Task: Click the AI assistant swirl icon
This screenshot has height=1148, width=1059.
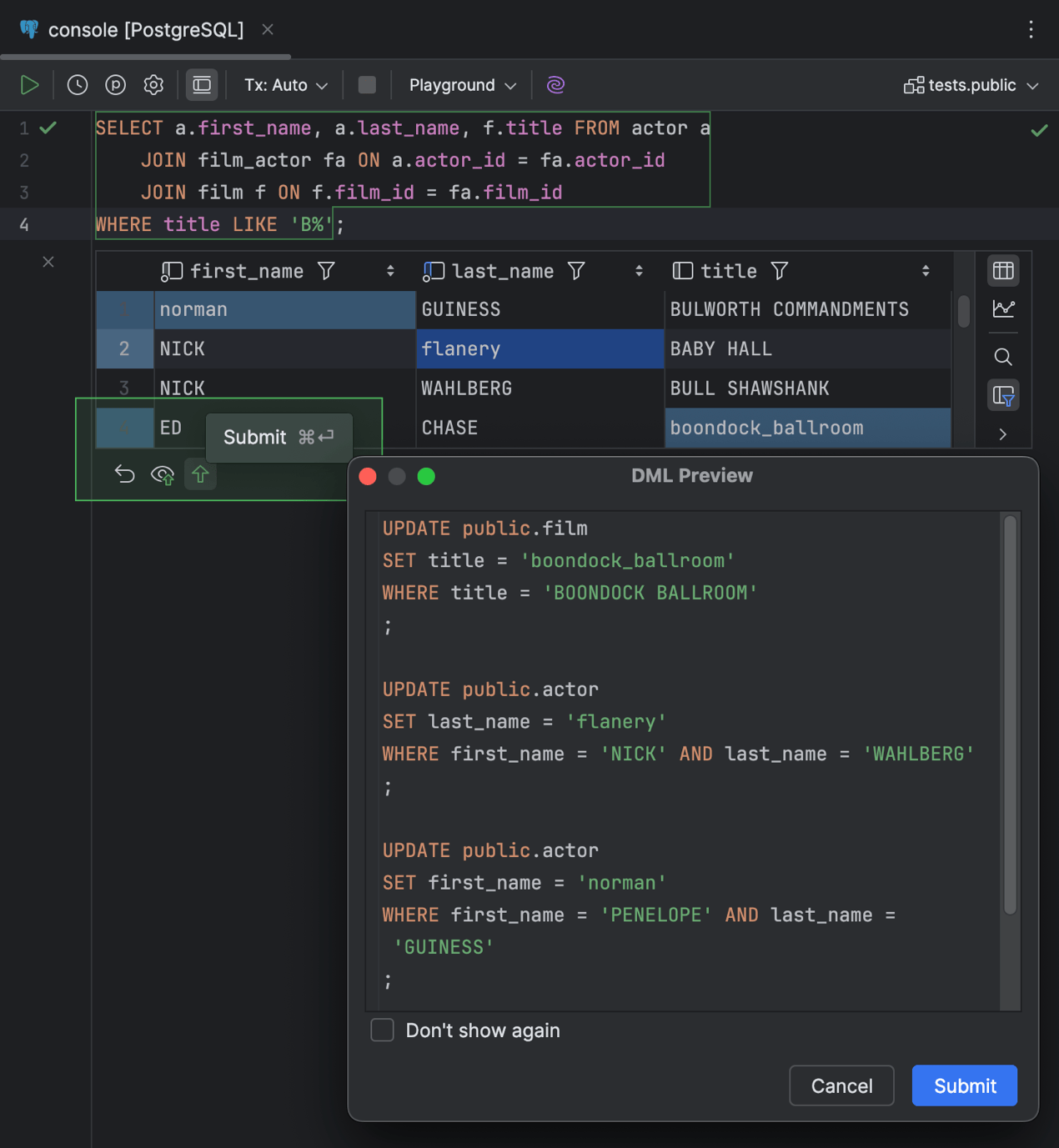Action: pos(555,85)
